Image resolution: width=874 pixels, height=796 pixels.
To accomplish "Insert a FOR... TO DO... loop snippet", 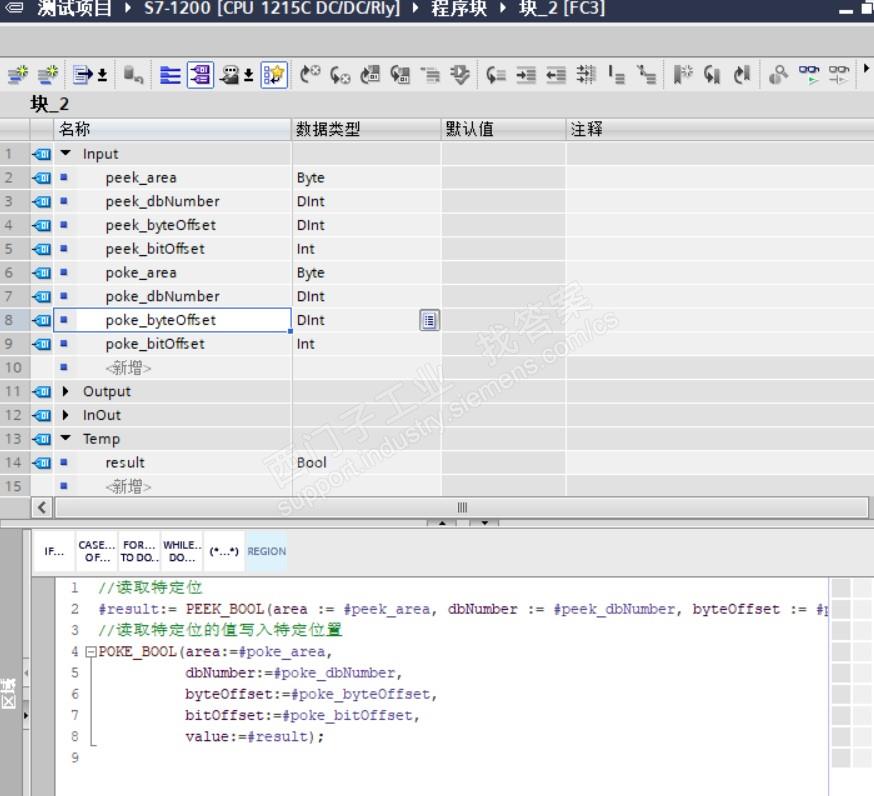I will point(138,551).
